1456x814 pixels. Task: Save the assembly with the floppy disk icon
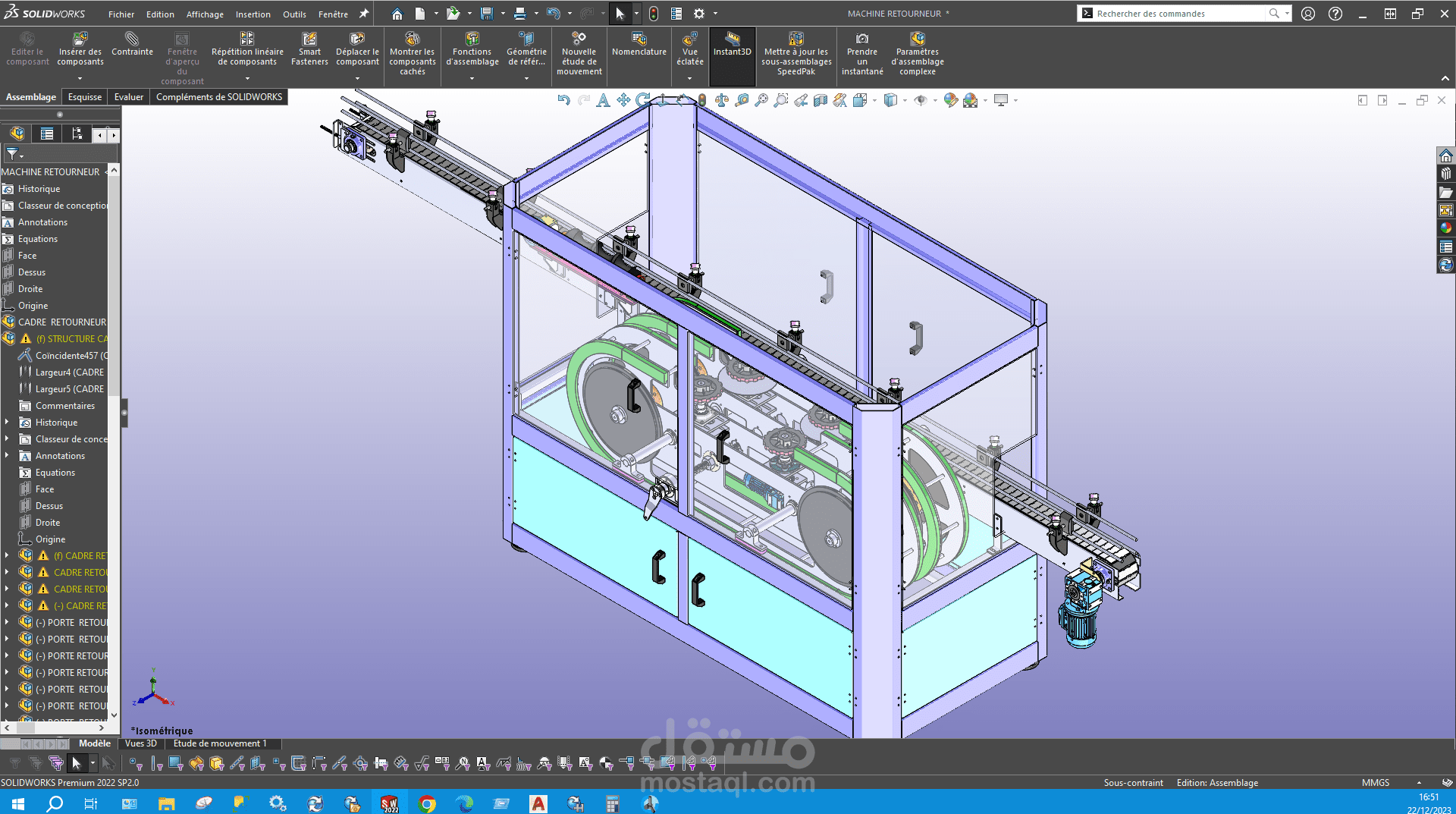click(x=487, y=14)
